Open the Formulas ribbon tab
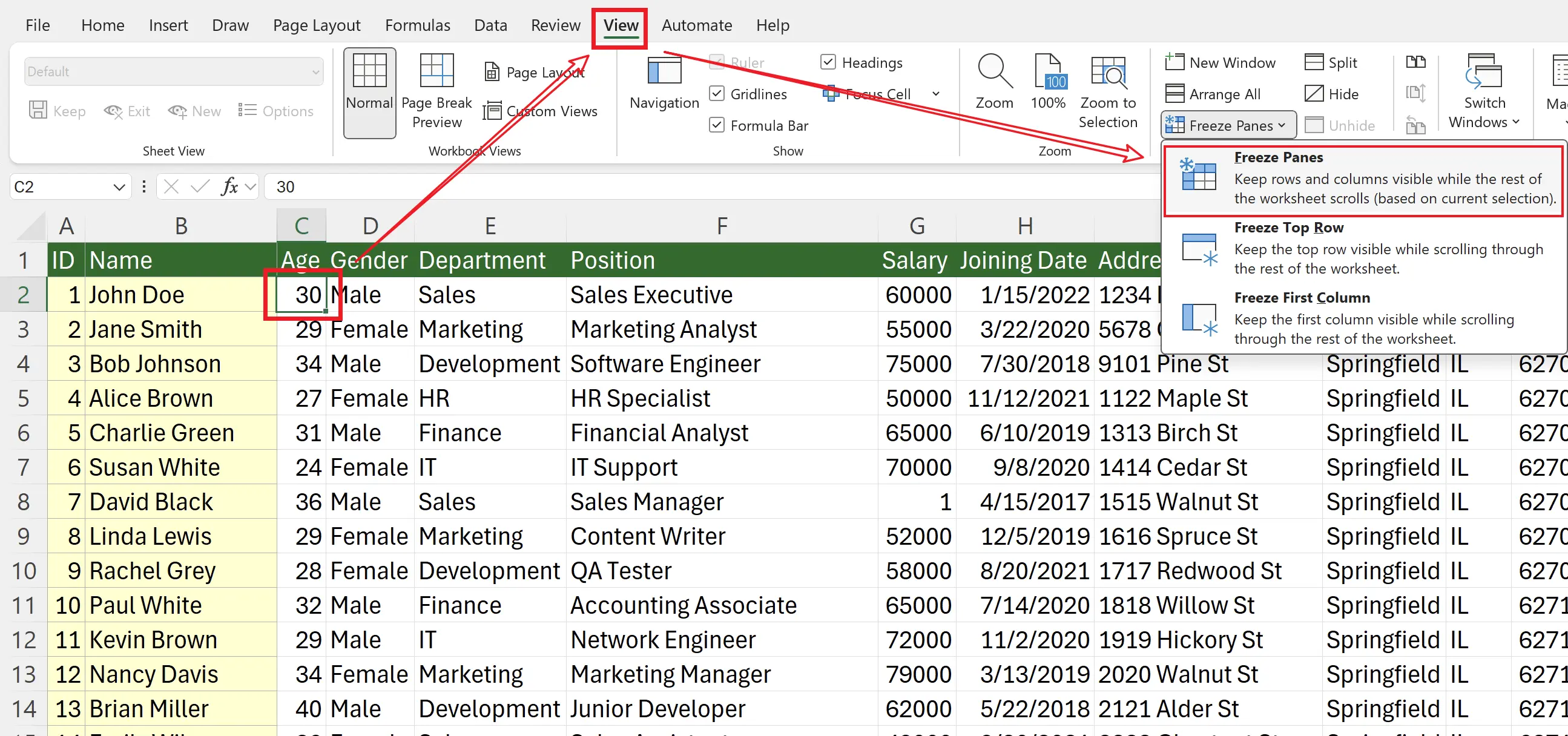Viewport: 1568px width, 736px height. [x=417, y=25]
